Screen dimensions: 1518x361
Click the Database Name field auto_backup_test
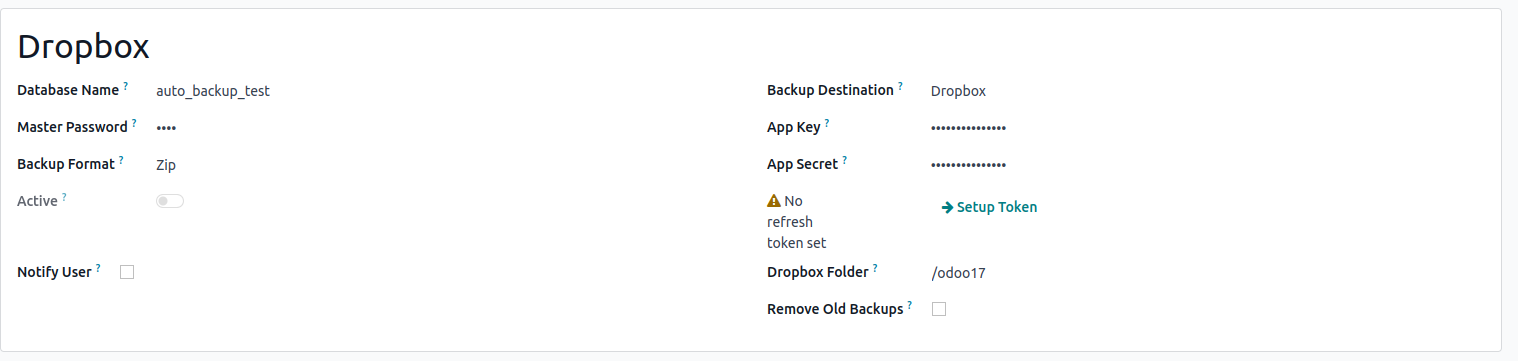pos(213,91)
